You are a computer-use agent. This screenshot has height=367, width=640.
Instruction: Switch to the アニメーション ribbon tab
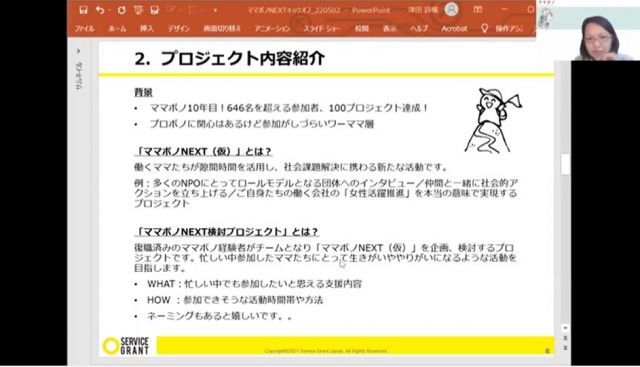272,29
